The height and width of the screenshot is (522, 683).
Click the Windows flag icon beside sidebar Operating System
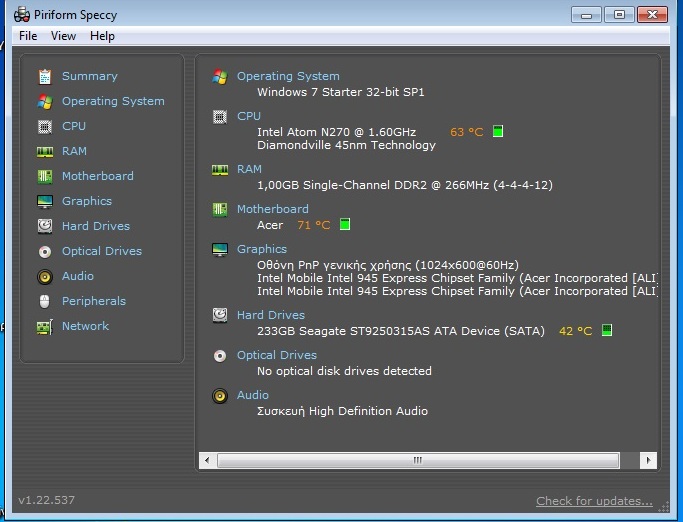coord(45,102)
